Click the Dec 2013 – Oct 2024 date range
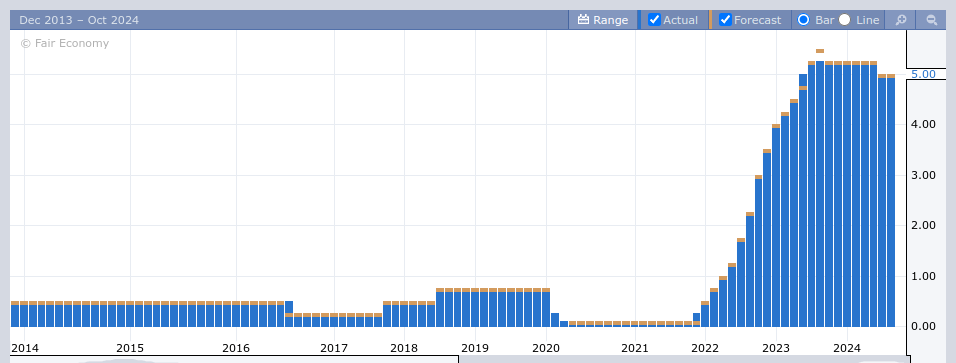 [79, 20]
